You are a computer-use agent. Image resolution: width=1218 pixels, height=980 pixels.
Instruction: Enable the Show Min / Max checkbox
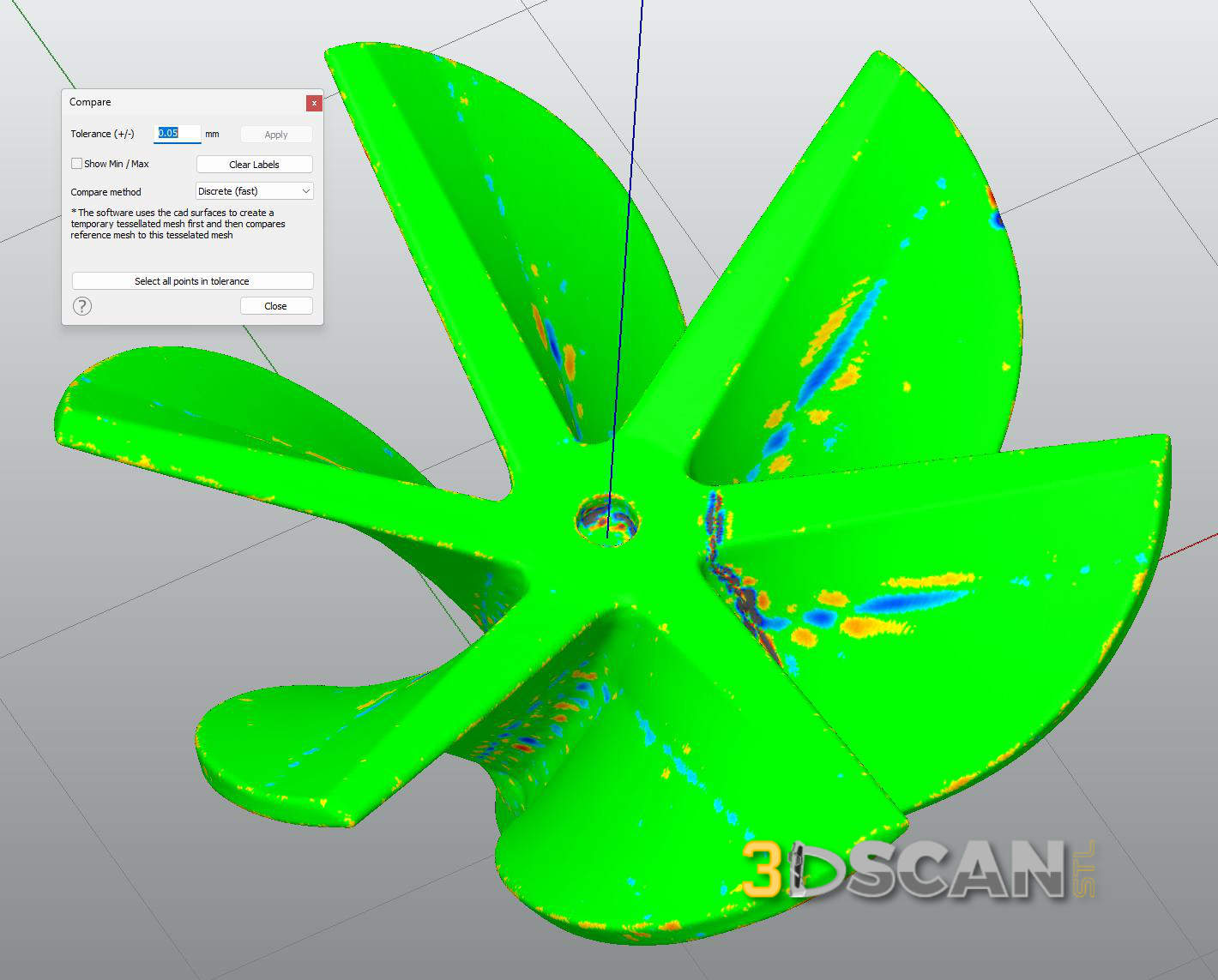[77, 164]
